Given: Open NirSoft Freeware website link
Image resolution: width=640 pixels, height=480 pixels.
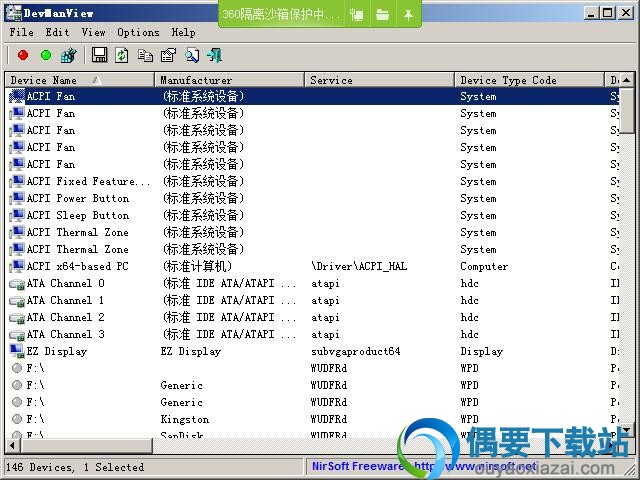Looking at the screenshot, I should 424,466.
